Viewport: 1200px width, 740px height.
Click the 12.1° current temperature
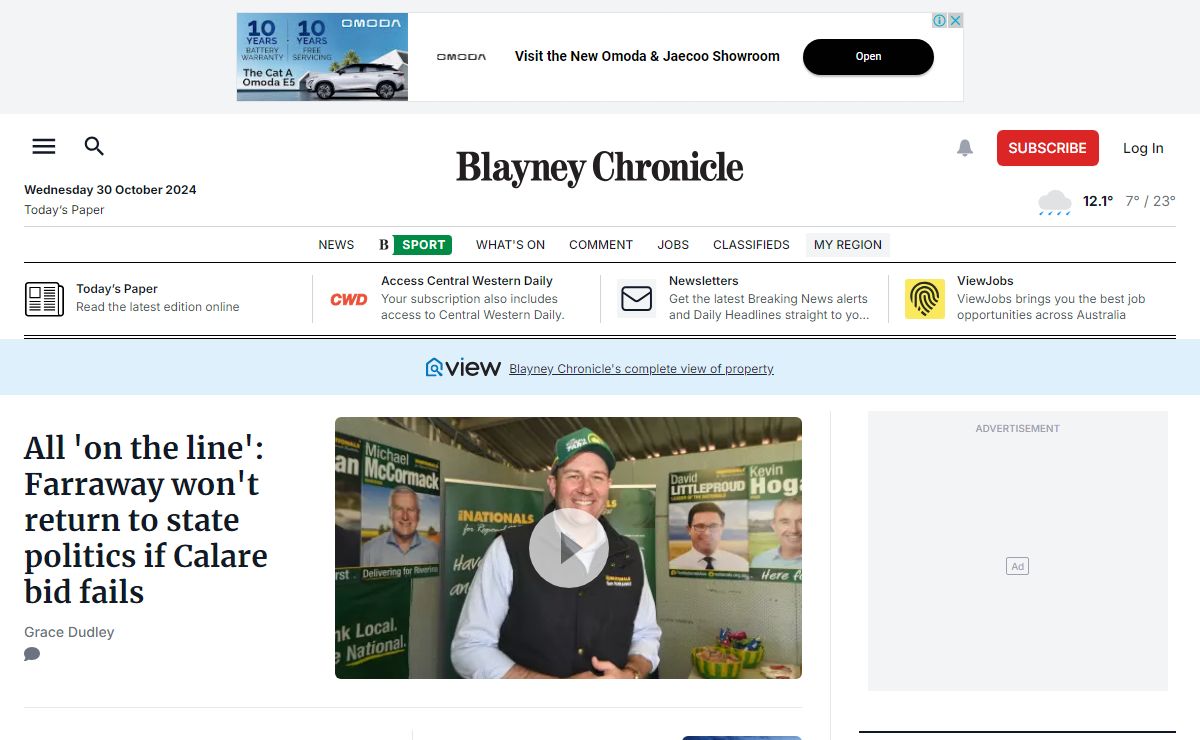pyautogui.click(x=1098, y=201)
